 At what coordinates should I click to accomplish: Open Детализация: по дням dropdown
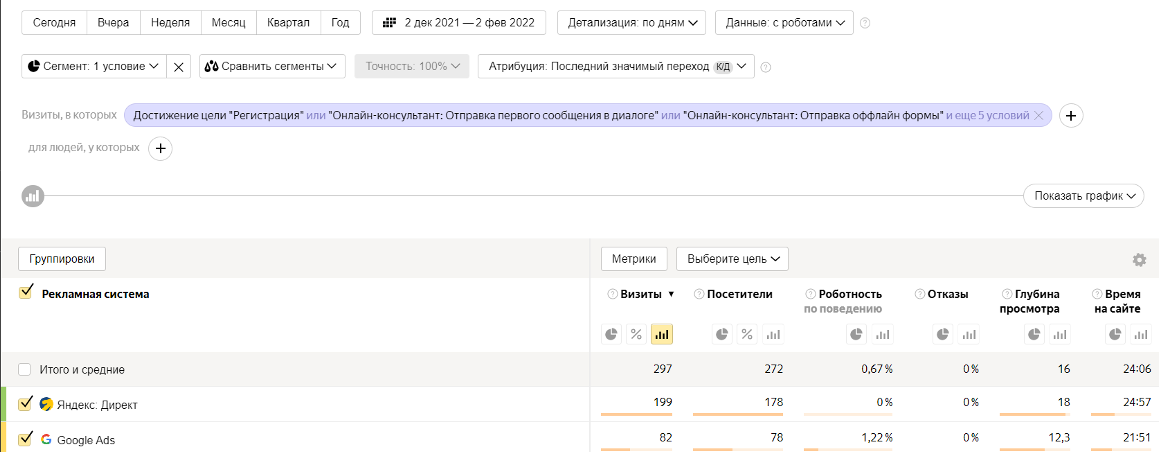coord(631,23)
